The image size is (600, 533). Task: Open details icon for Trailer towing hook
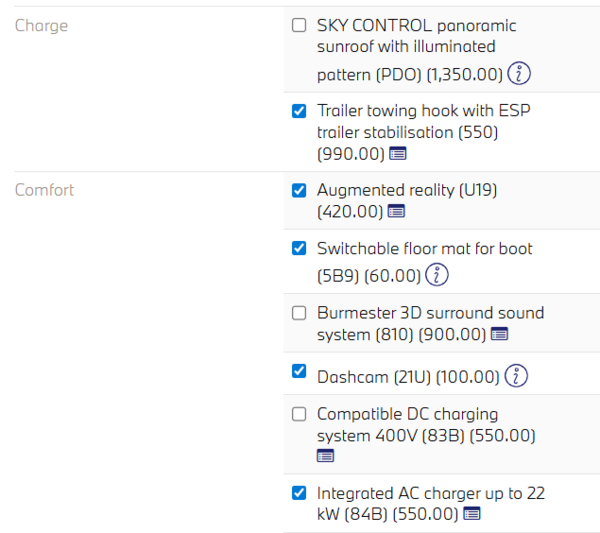398,154
